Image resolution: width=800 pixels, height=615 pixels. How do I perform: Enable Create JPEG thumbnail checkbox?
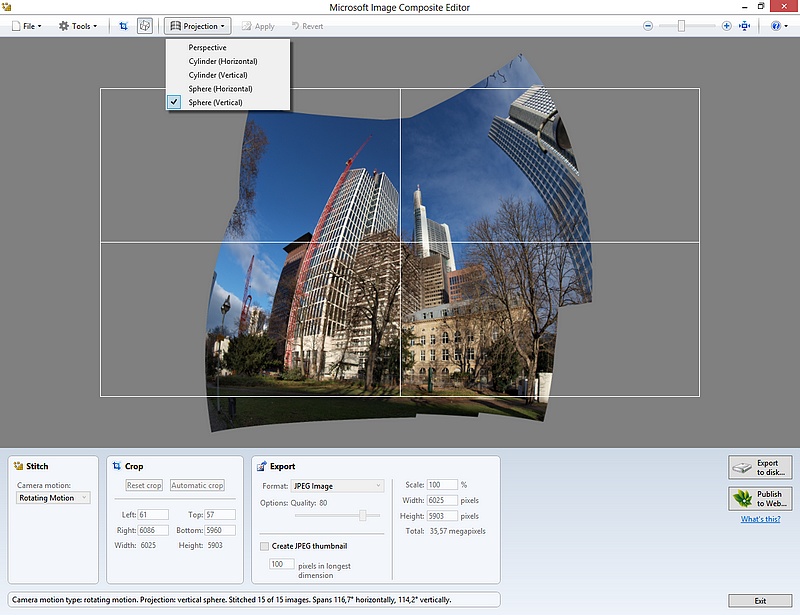265,546
